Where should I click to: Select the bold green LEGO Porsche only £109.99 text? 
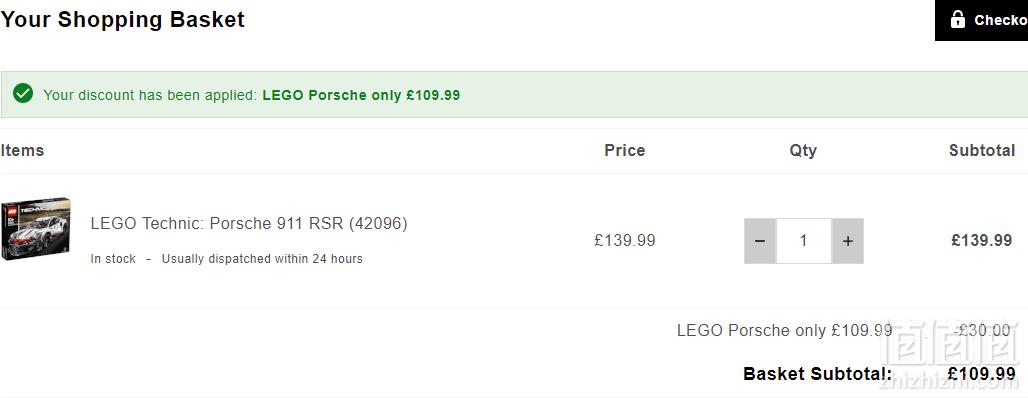(x=361, y=95)
